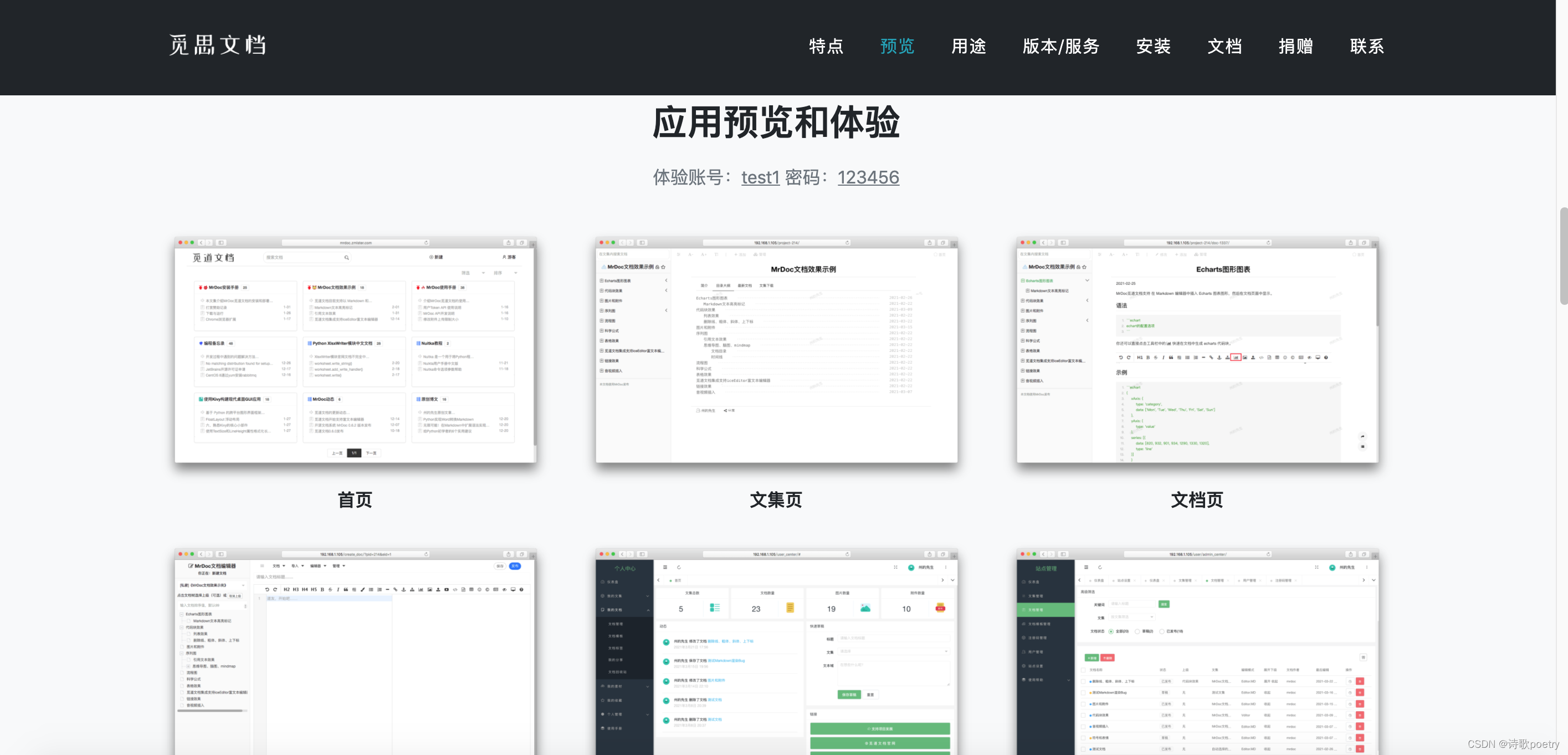Open the Echarts图形图表 文档页 screenshot

1197,349
